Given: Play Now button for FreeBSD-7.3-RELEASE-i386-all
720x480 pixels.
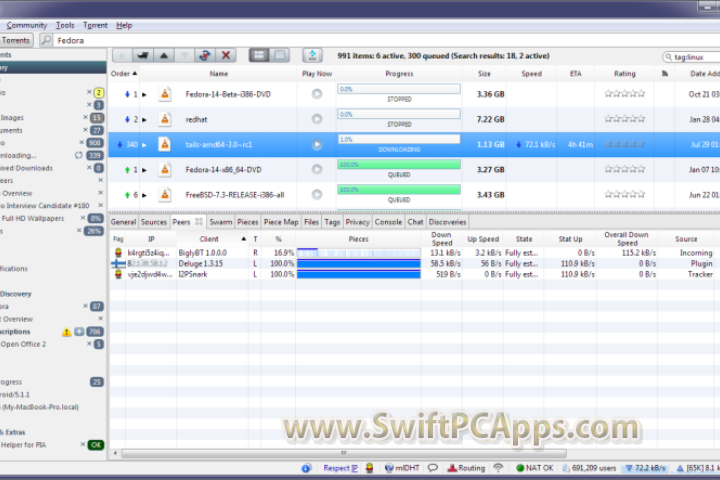Looking at the screenshot, I should tap(317, 195).
